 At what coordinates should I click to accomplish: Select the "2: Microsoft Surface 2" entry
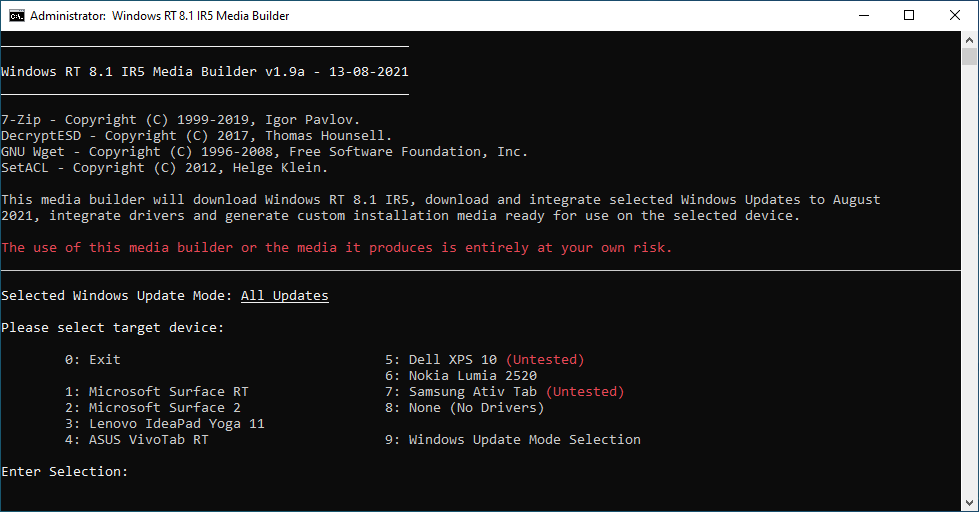point(152,408)
